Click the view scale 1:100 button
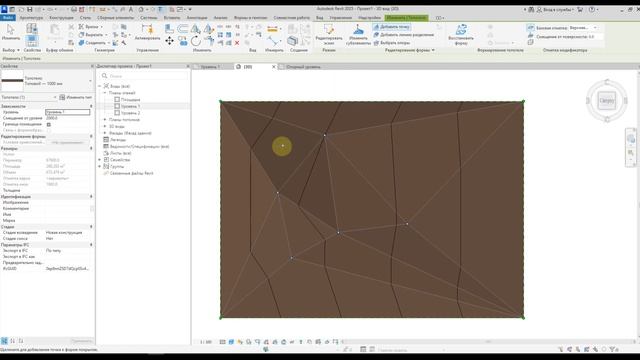Image resolution: width=640 pixels, height=360 pixels. pos(206,342)
